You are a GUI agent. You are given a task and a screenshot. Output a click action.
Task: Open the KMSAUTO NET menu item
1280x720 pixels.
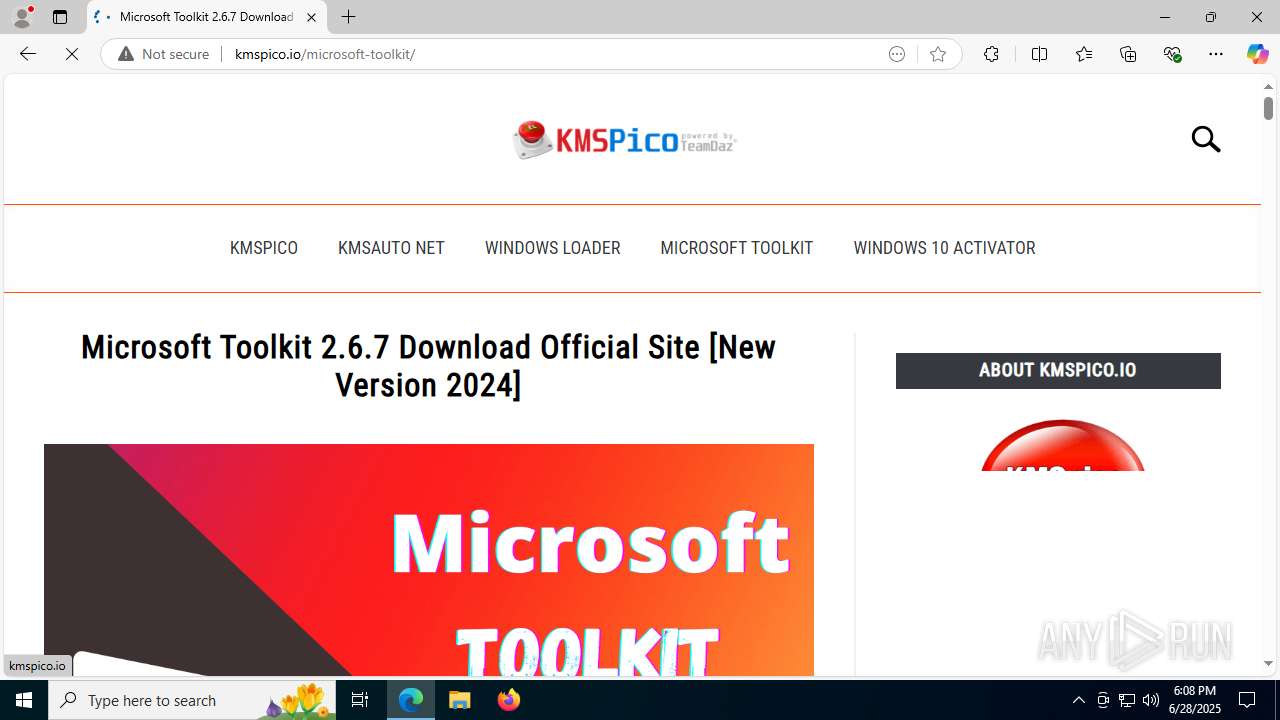391,248
